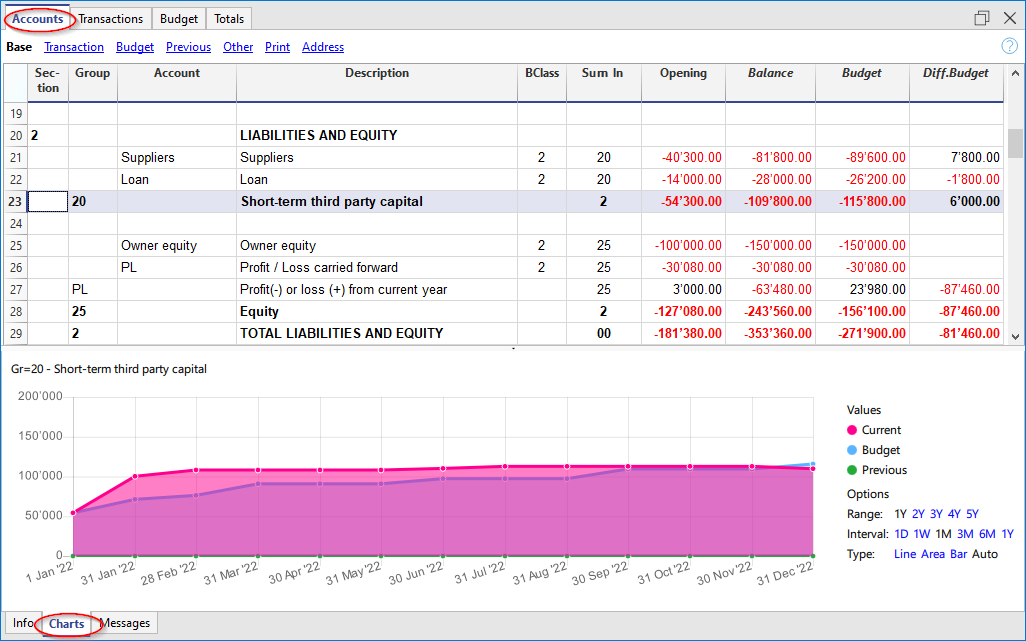Viewport: 1026px width, 641px height.
Task: Switch to the Messages bottom tab
Action: click(125, 623)
